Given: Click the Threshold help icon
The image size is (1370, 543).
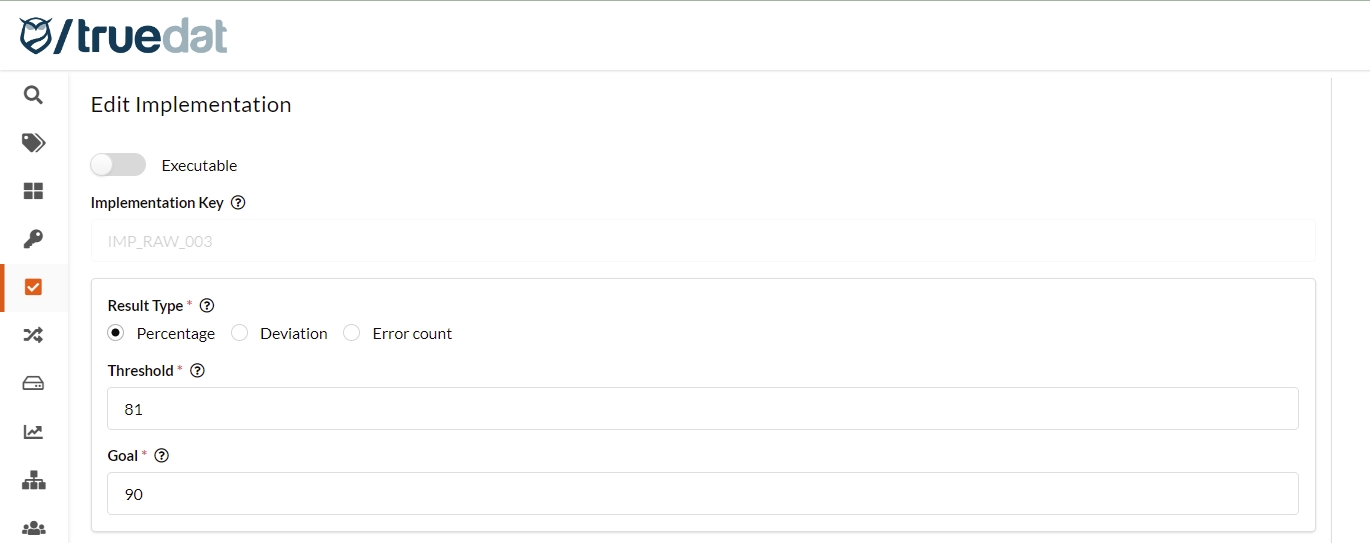Looking at the screenshot, I should click(x=197, y=370).
